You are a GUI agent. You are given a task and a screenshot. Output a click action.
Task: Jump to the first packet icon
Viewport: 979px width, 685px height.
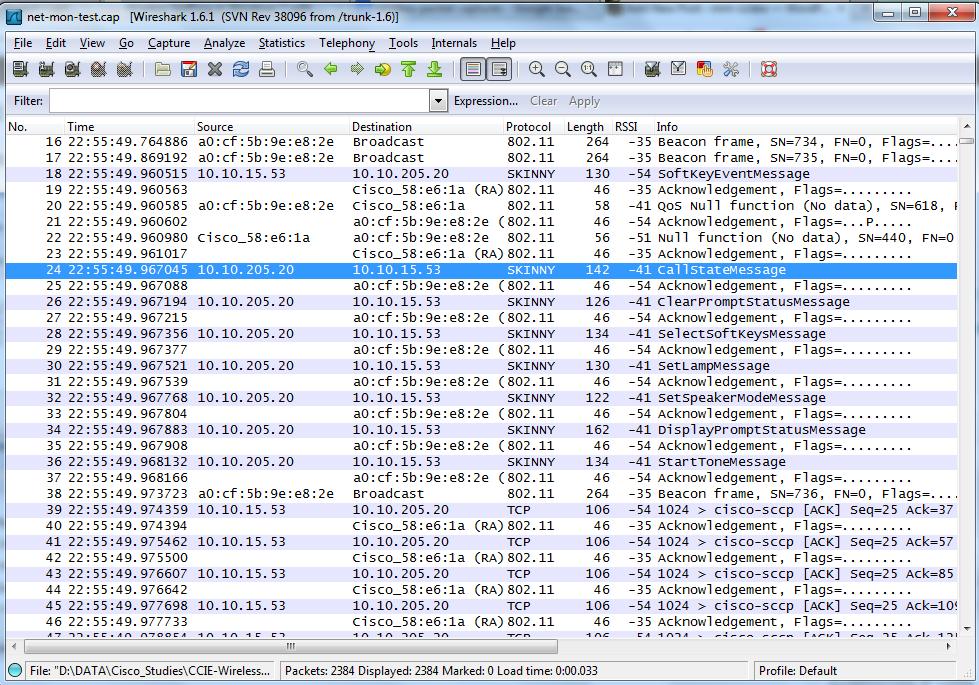pyautogui.click(x=408, y=69)
